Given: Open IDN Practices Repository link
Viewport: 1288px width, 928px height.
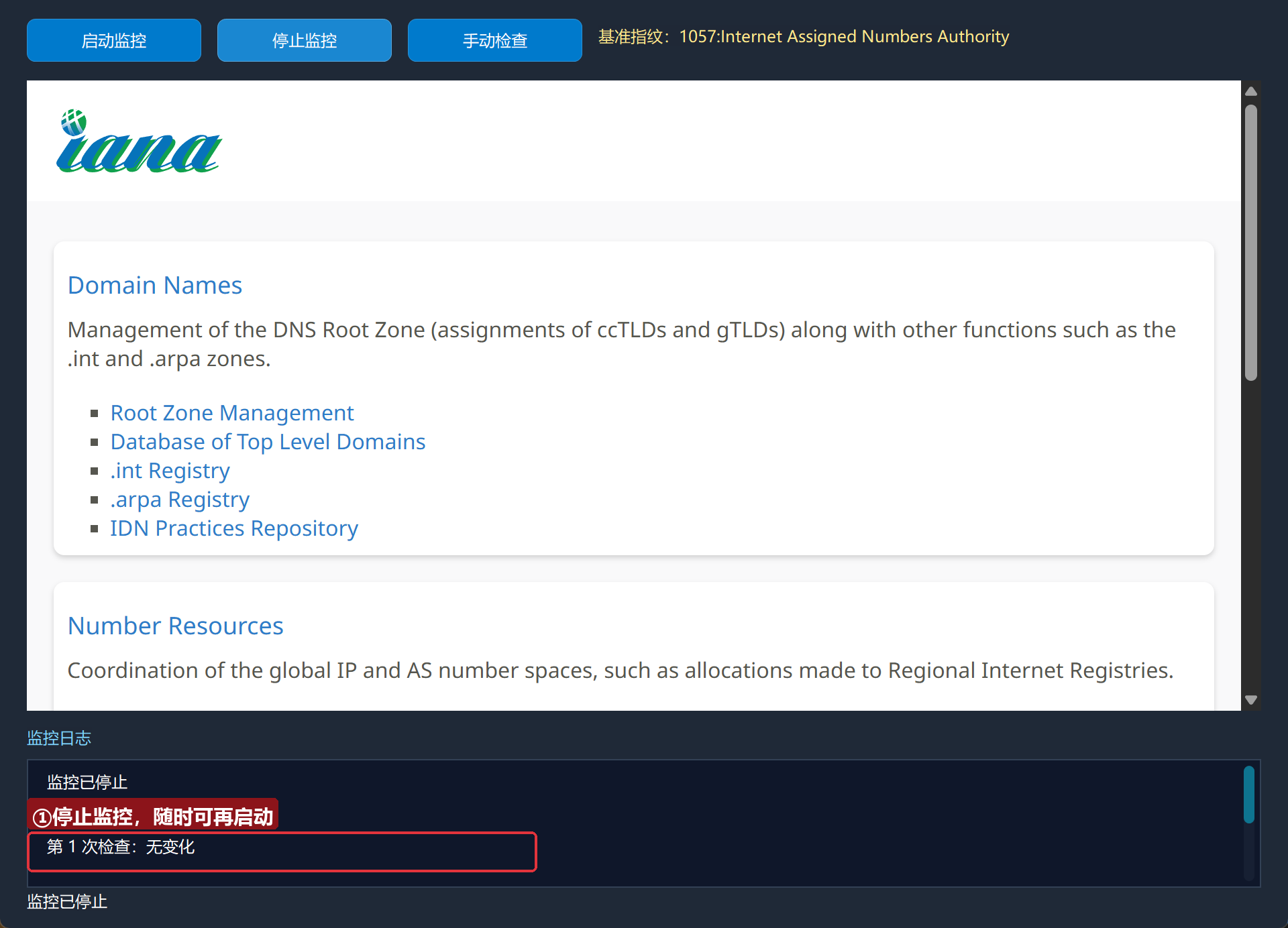Looking at the screenshot, I should click(234, 528).
